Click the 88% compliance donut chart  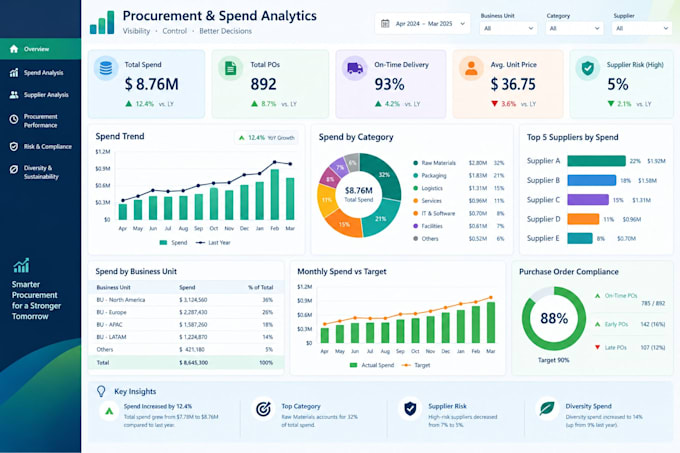pos(554,319)
